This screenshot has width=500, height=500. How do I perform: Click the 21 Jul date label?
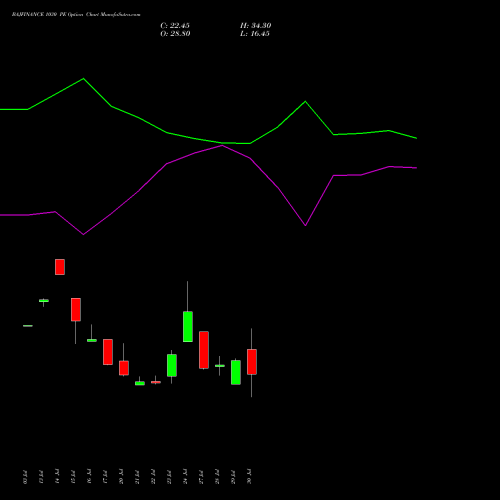tap(137, 477)
